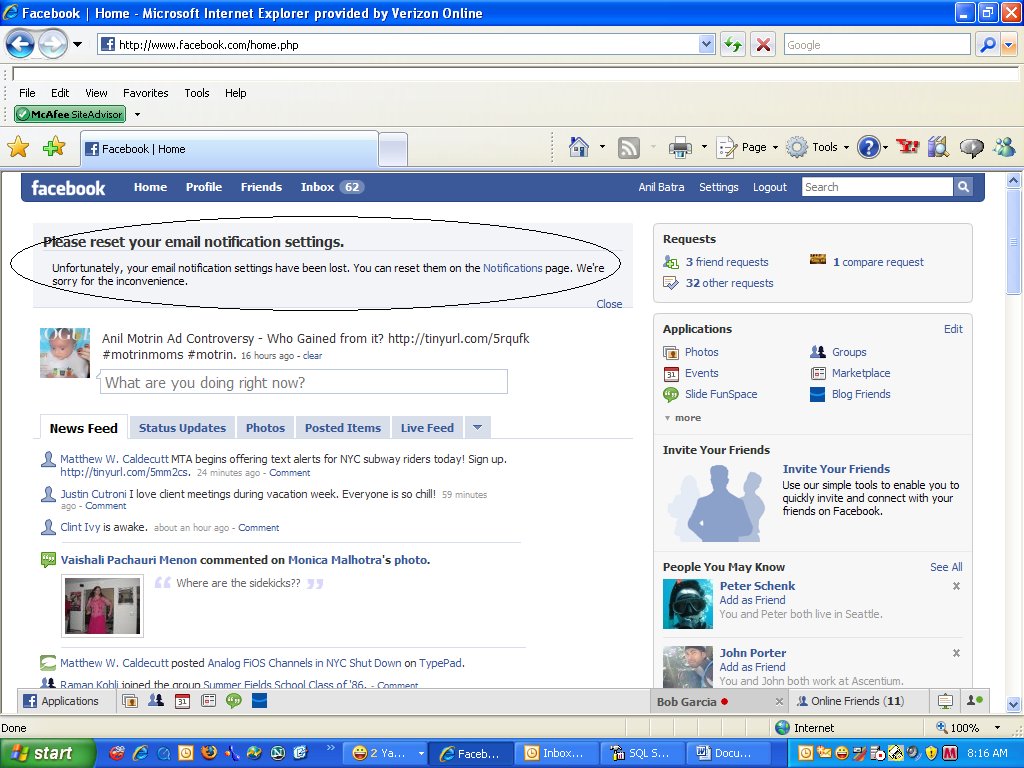Open the Photos application in the sidebar
1024x768 pixels.
pyautogui.click(x=702, y=352)
